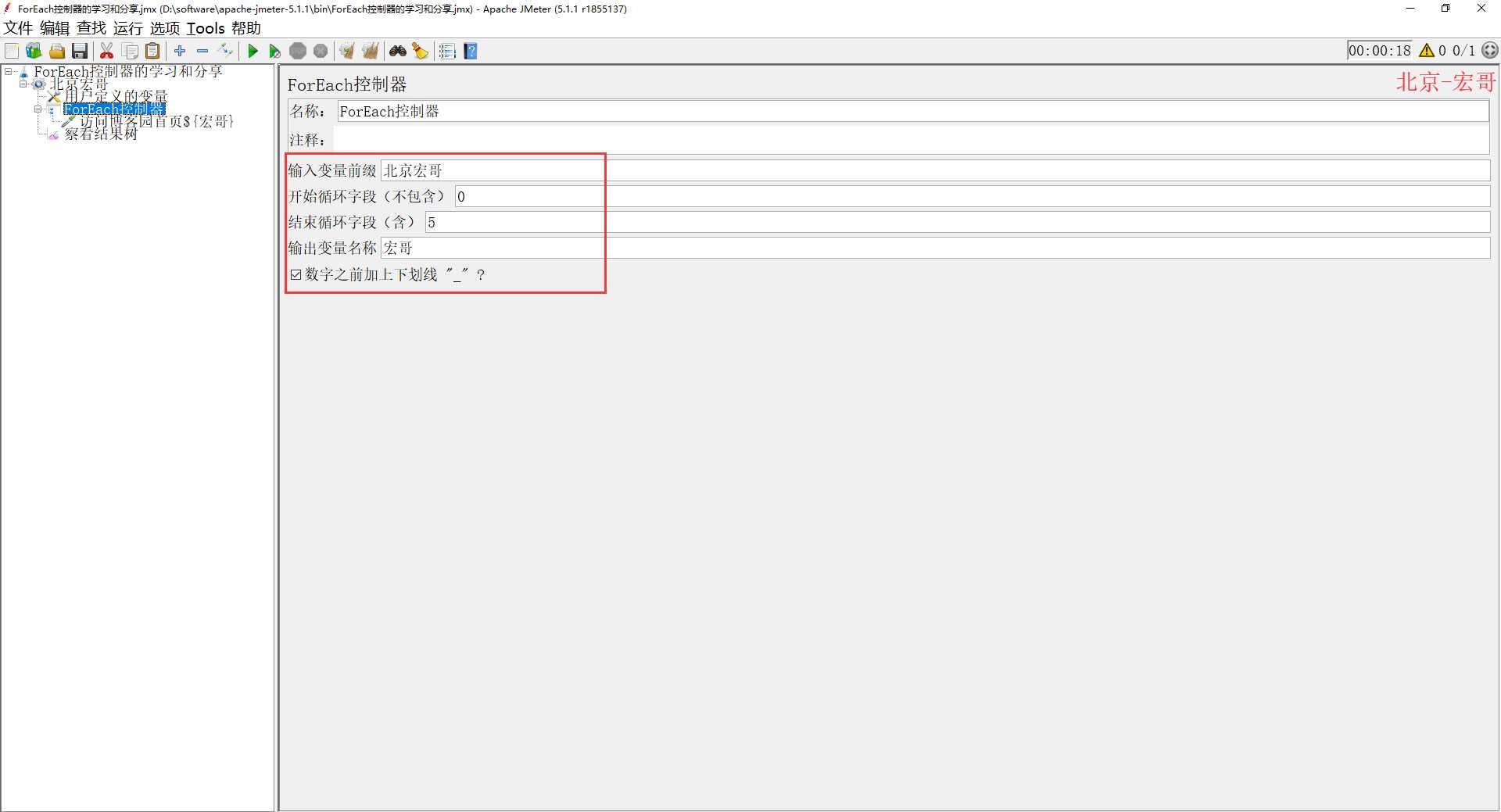Click the 结束循环字段 end index field
This screenshot has height=812, width=1501.
pyautogui.click(x=958, y=222)
